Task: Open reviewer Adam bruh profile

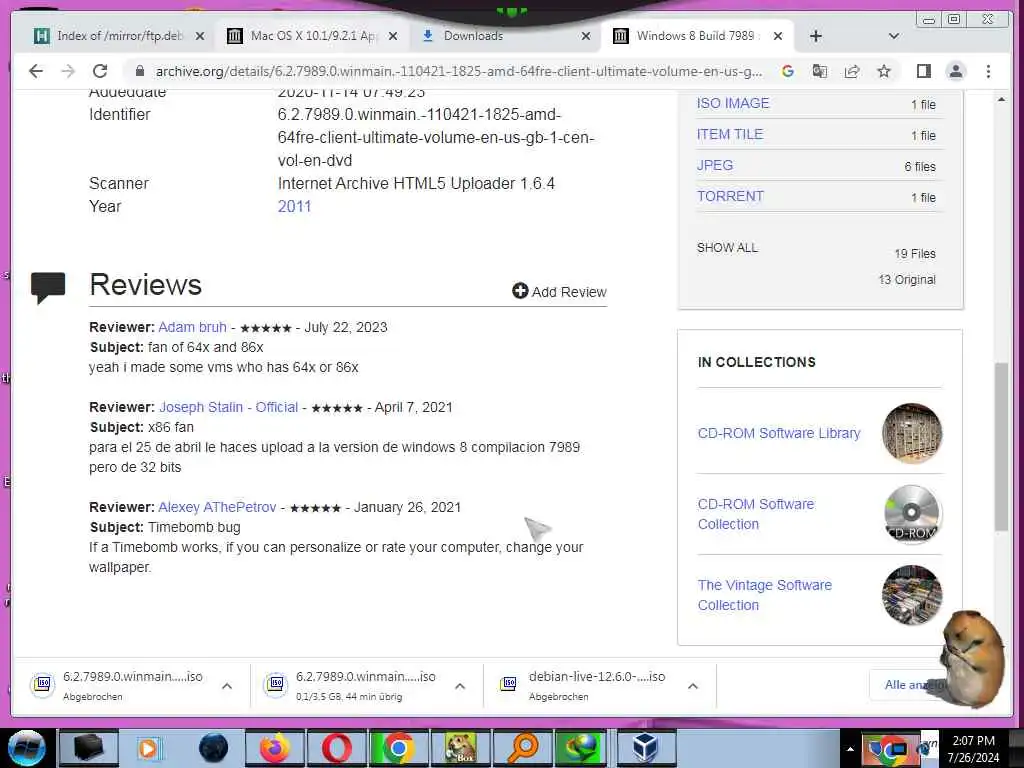Action: click(x=192, y=327)
